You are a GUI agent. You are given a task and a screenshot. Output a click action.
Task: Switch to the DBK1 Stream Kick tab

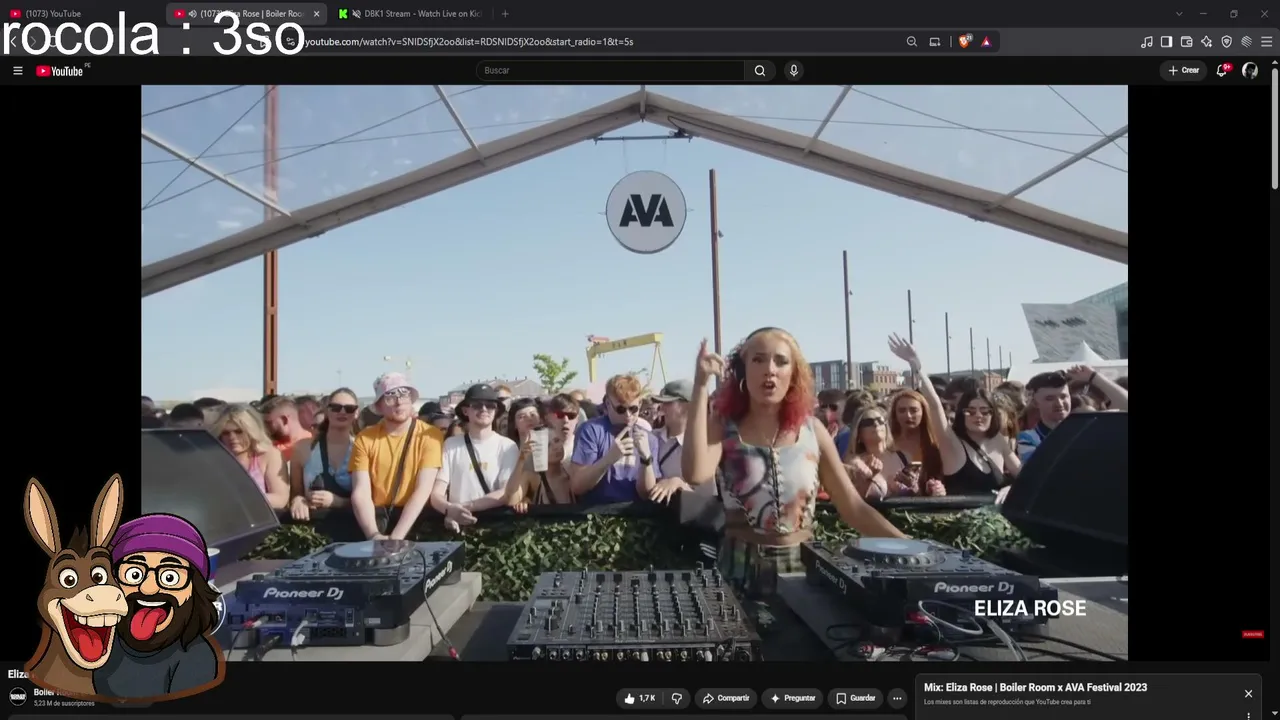(412, 14)
